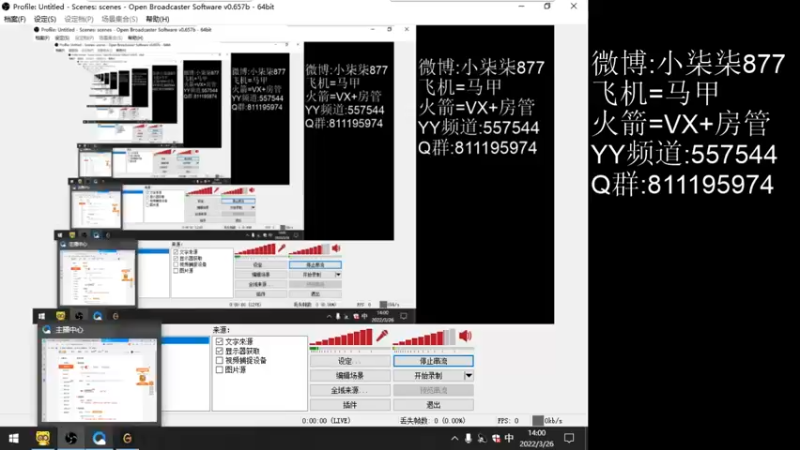
Task: Show hidden system tray icons chevron
Action: point(454,438)
